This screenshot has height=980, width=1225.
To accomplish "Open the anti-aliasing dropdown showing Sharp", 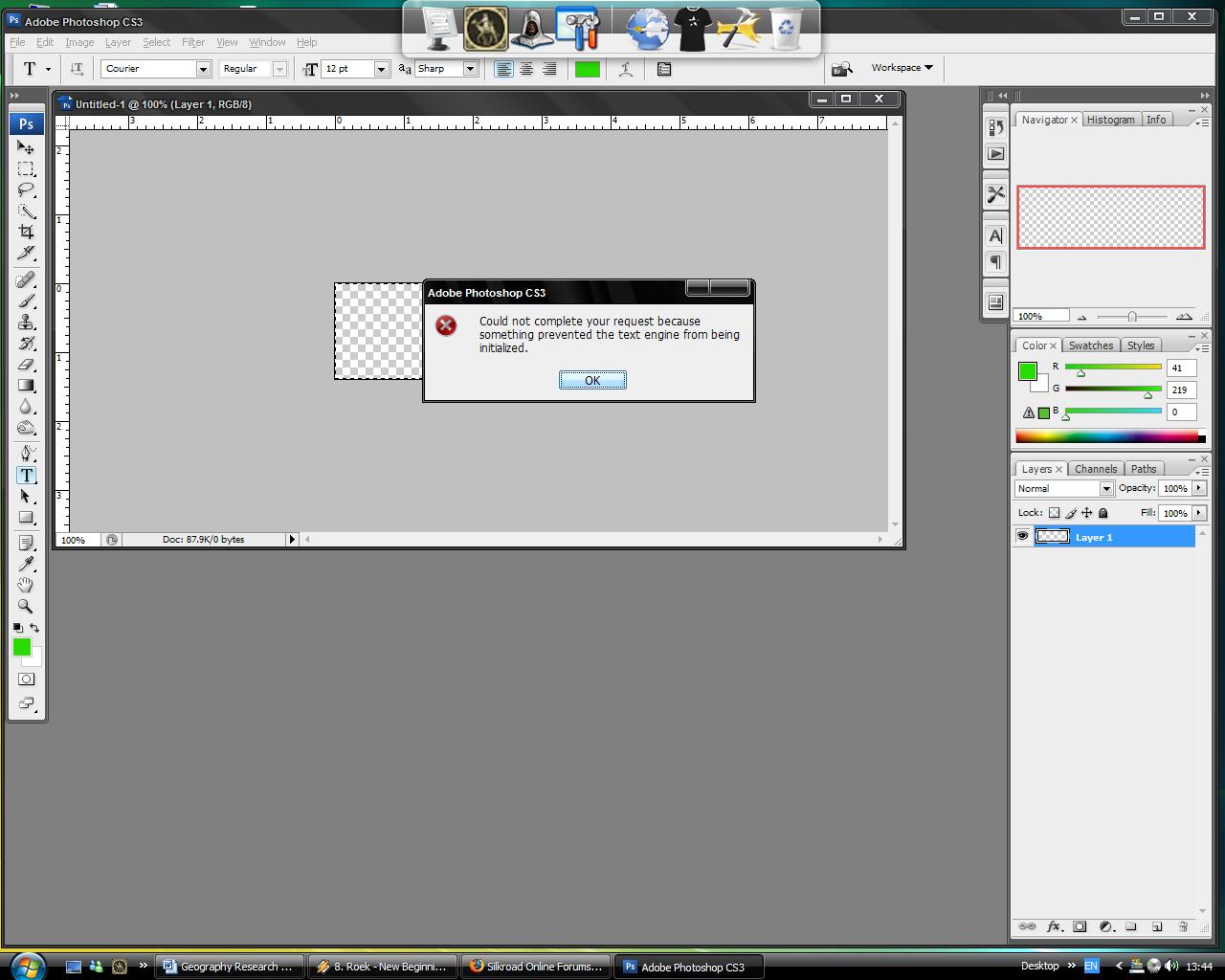I will 470,69.
